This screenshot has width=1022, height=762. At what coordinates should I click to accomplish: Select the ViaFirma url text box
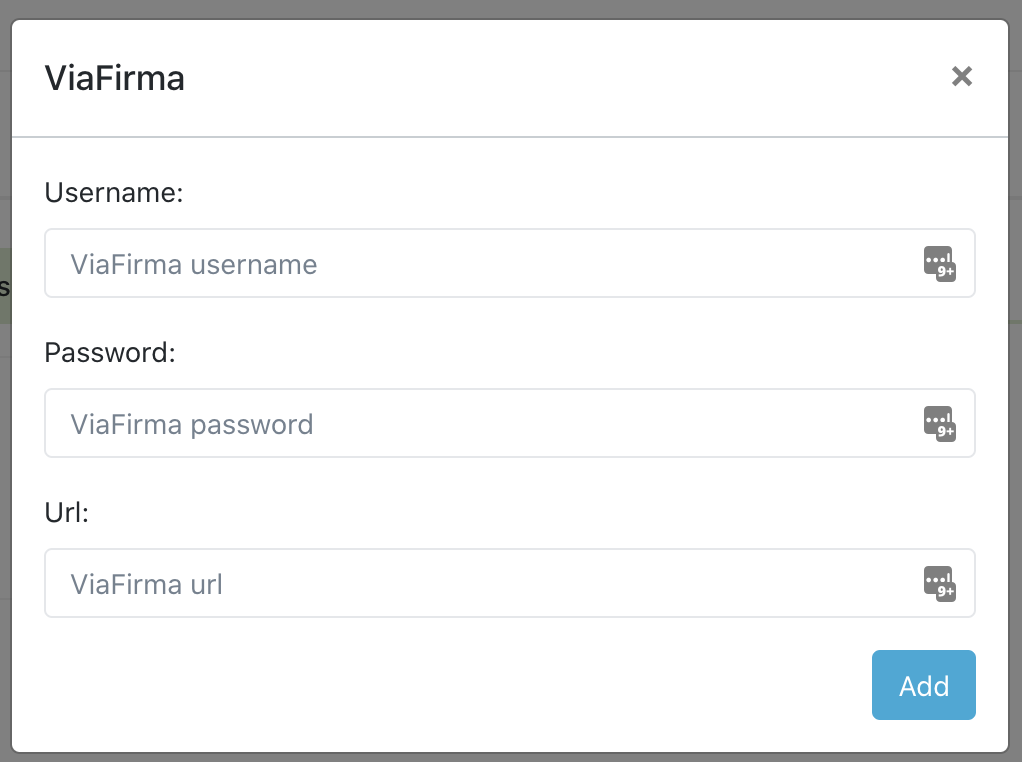480,584
